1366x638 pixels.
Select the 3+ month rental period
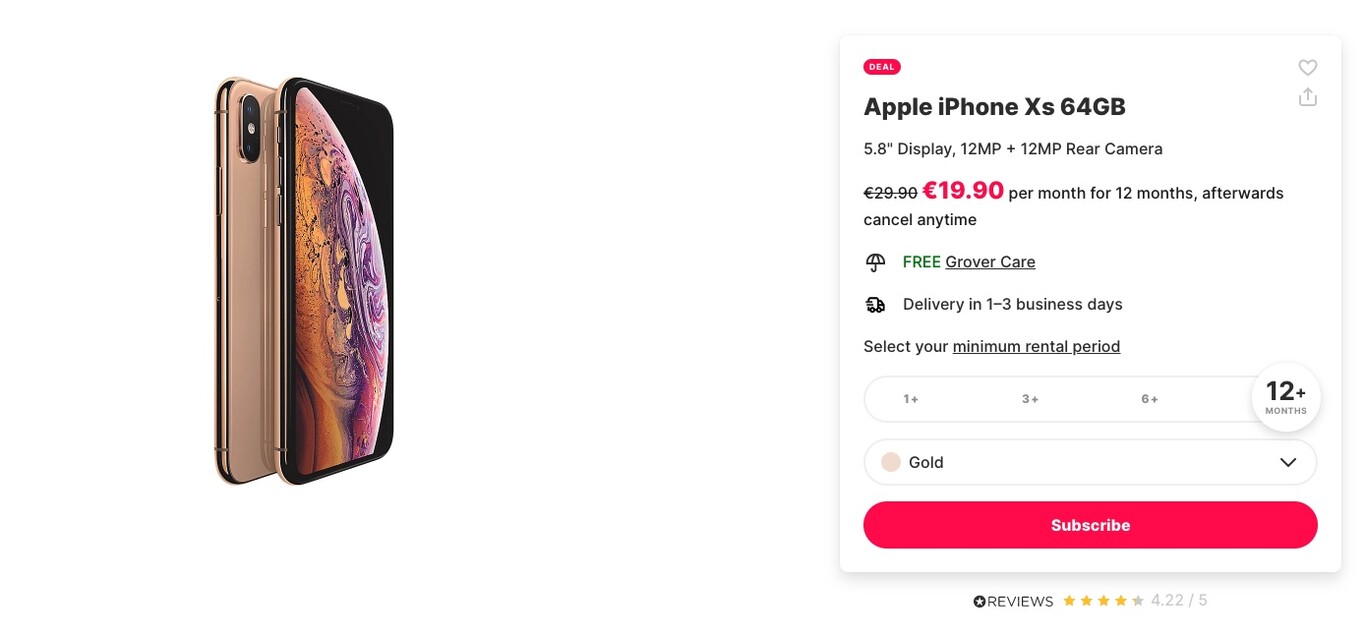point(1030,399)
